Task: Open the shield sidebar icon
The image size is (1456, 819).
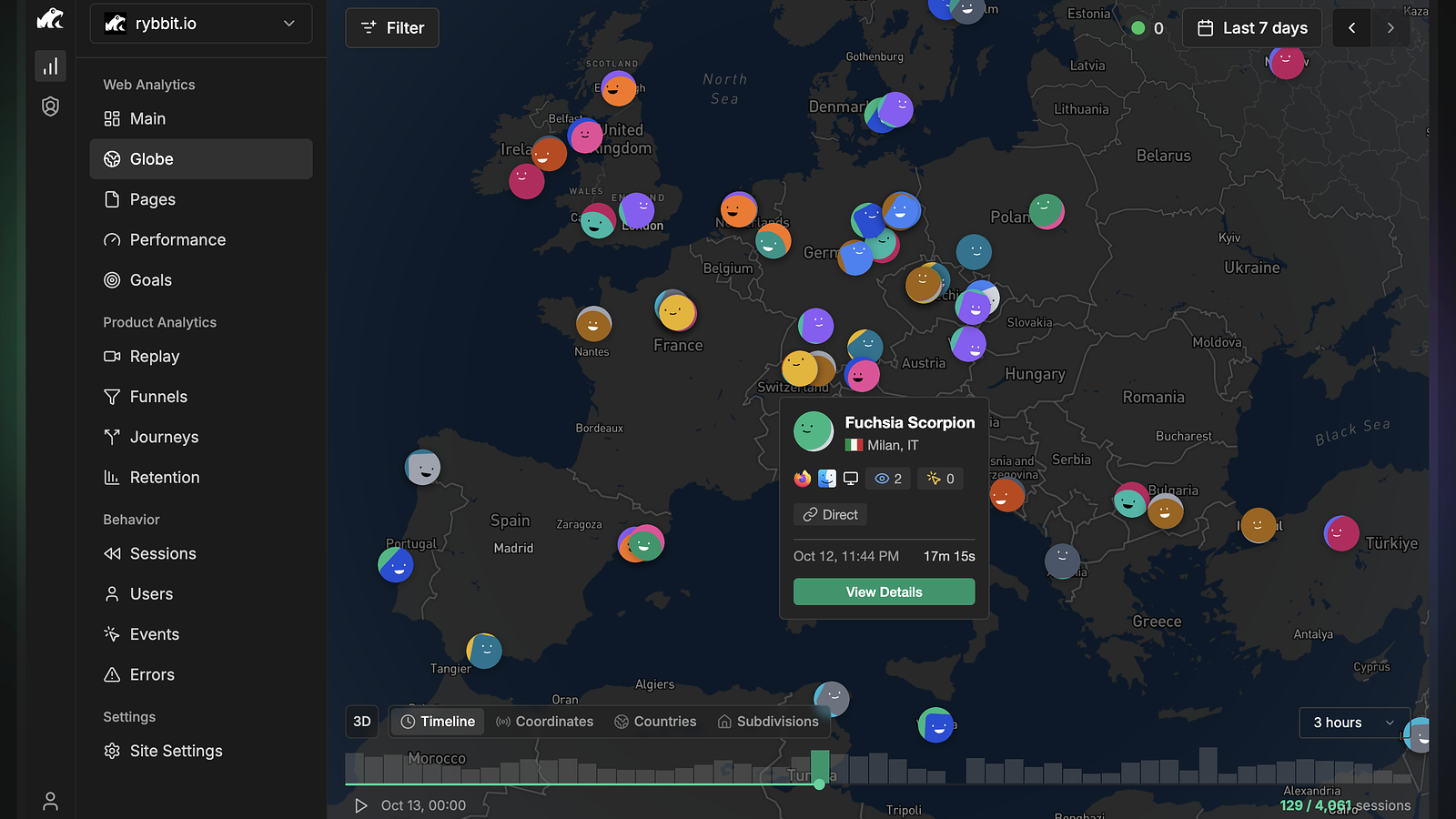Action: click(50, 106)
